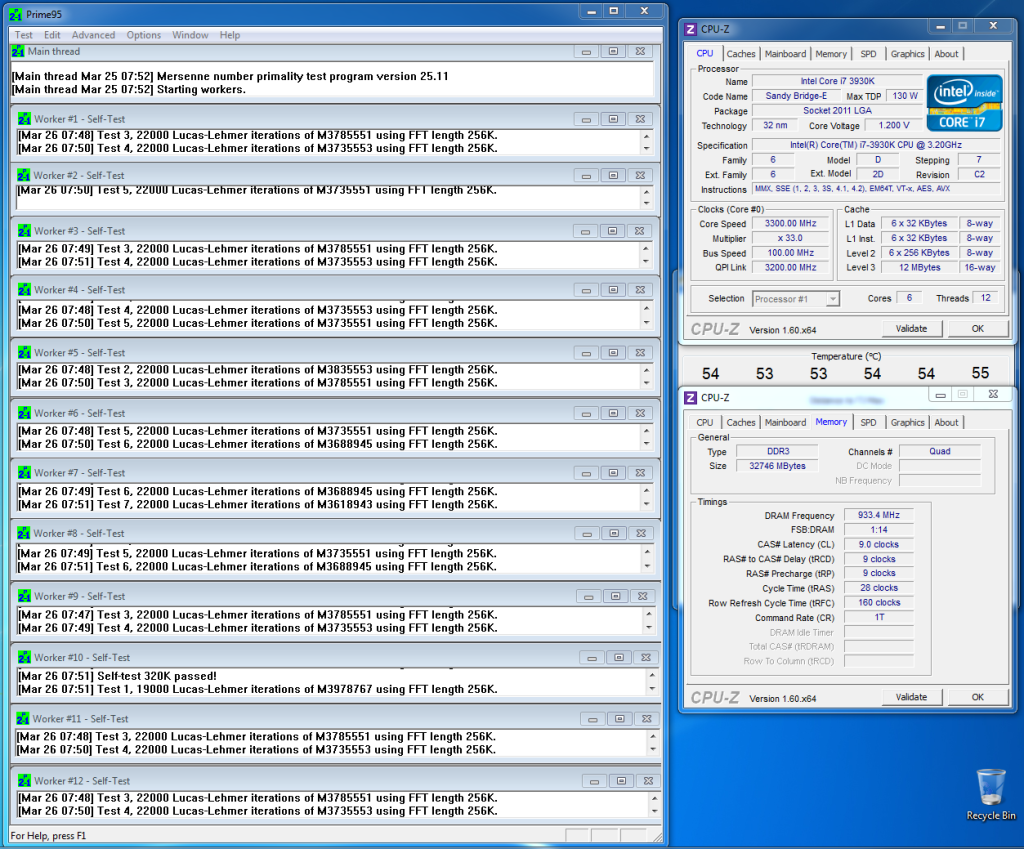
Task: Click the CPU-Z icon in the lower Memory window
Action: [690, 398]
